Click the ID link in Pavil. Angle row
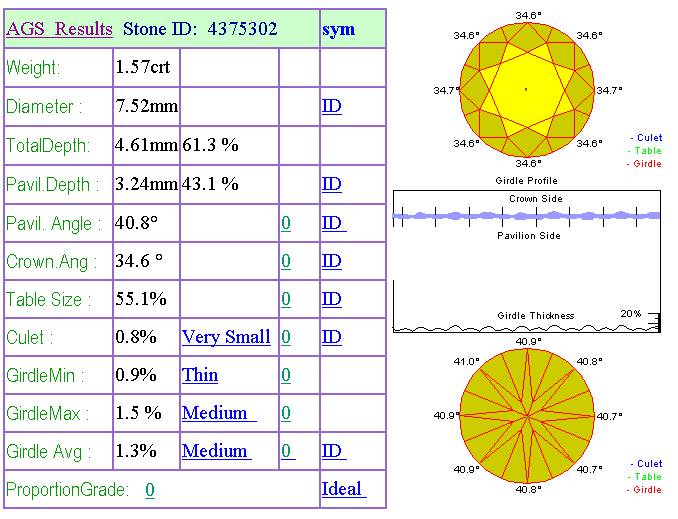 pos(334,223)
